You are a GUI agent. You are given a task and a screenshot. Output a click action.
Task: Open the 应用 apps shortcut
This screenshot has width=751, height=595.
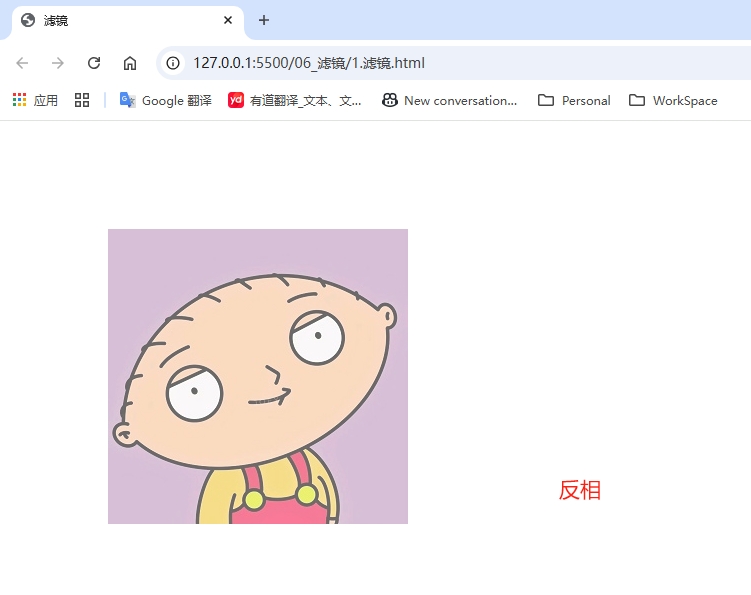[35, 101]
